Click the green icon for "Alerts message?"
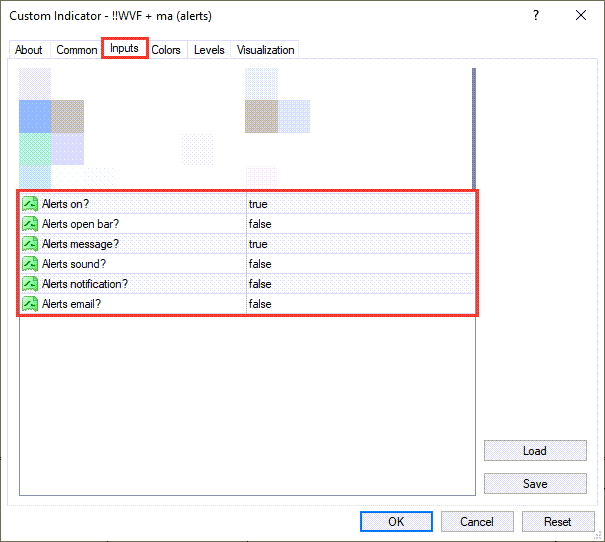 30,244
